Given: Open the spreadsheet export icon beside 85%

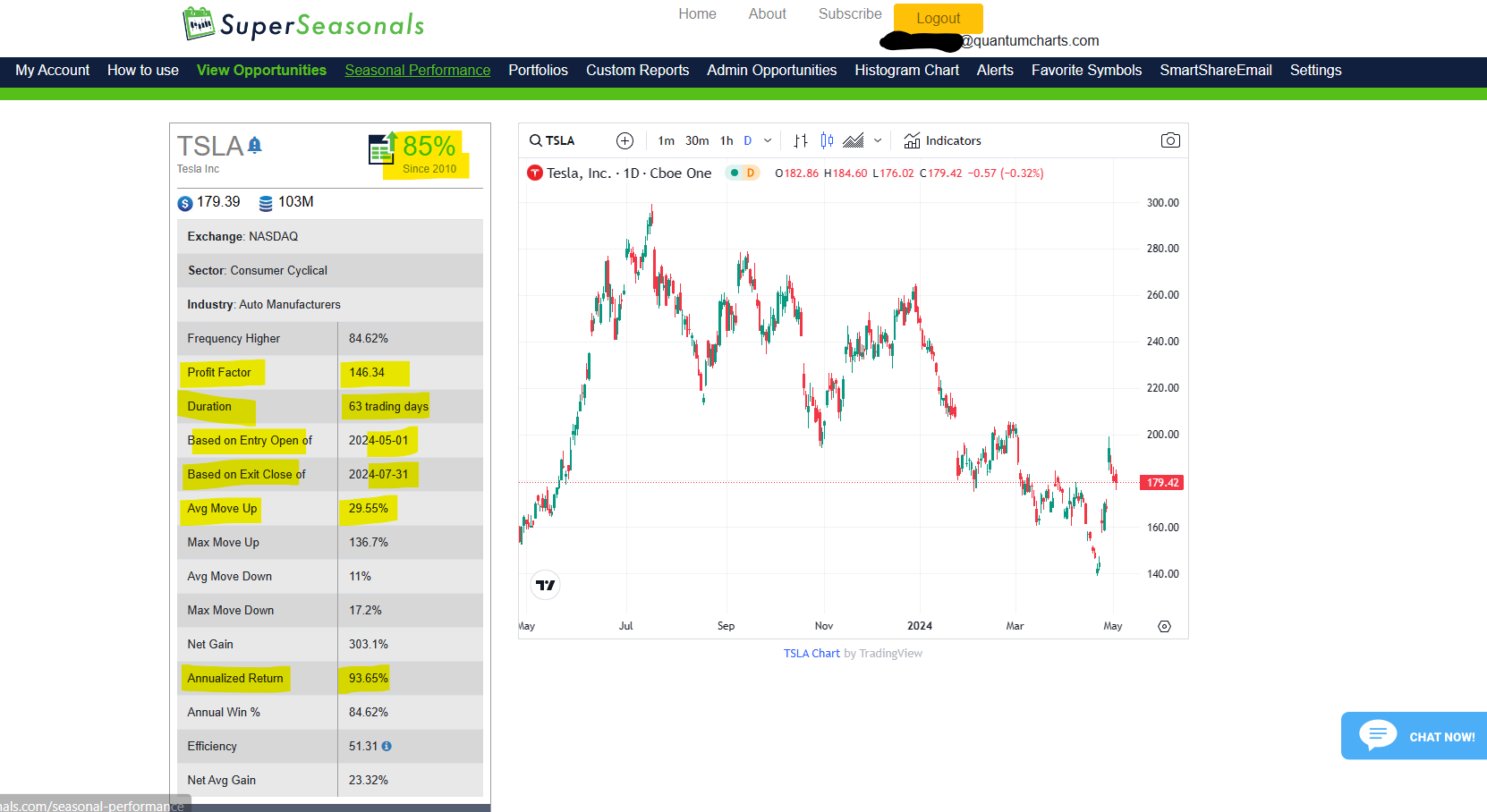Looking at the screenshot, I should (x=383, y=148).
